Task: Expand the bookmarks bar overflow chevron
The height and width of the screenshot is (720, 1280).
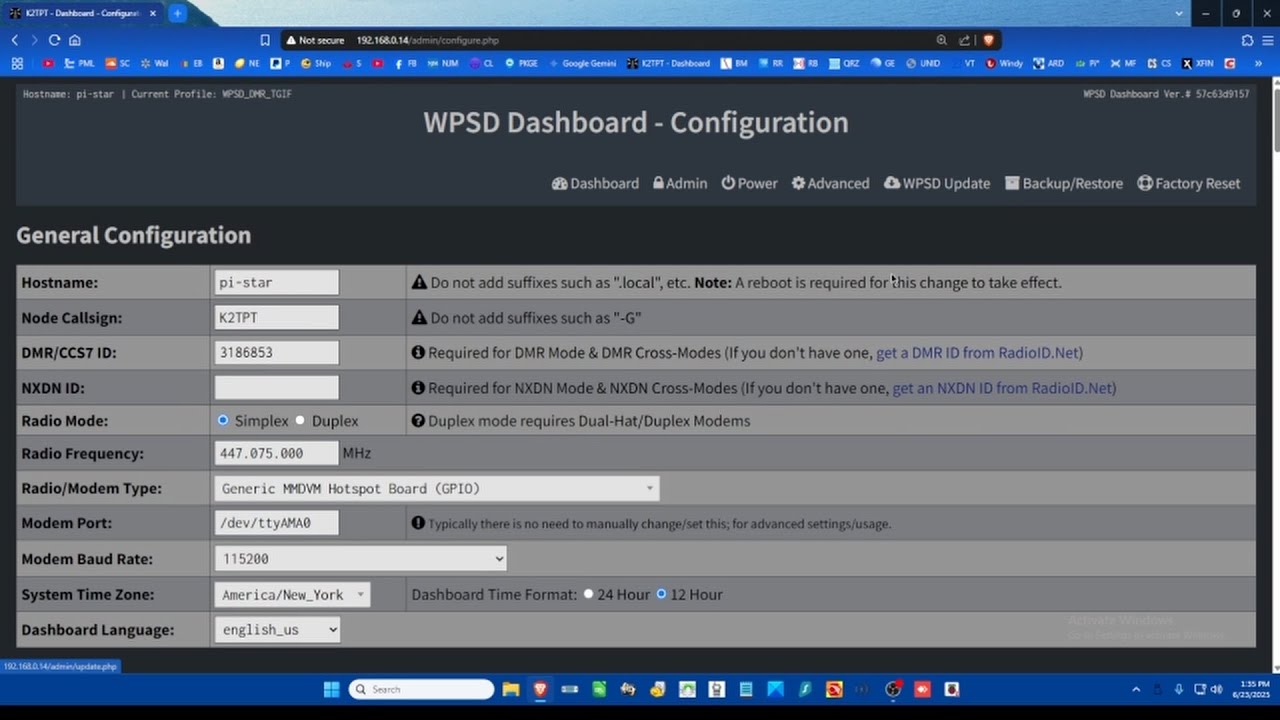Action: click(1258, 63)
